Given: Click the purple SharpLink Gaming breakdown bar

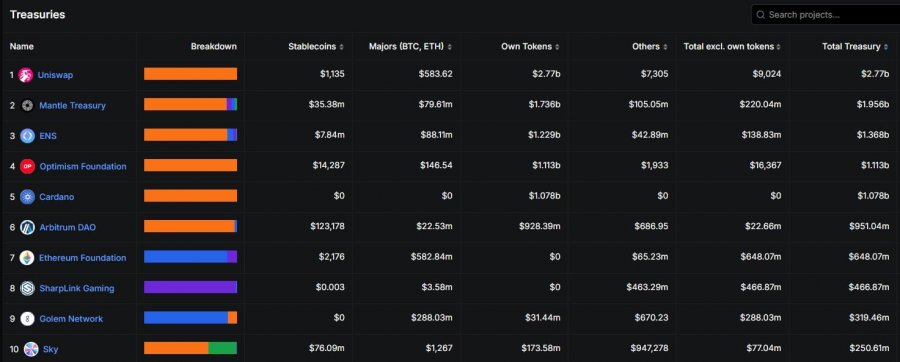Looking at the screenshot, I should (x=191, y=287).
